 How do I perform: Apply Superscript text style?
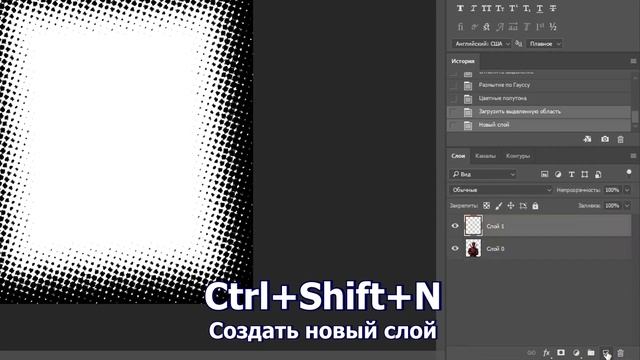513,8
